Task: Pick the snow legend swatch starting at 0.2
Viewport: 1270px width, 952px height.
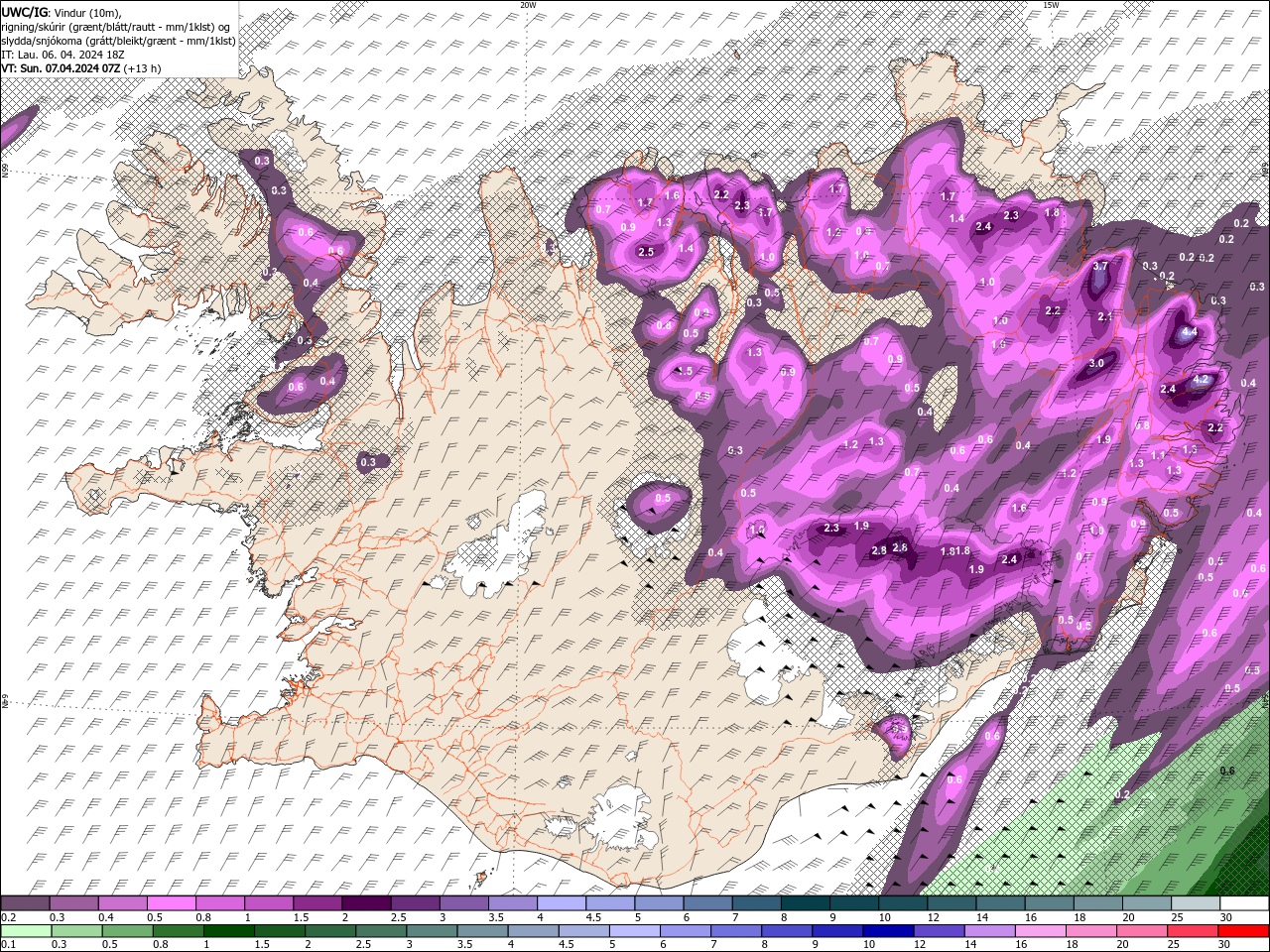Action: point(26,903)
